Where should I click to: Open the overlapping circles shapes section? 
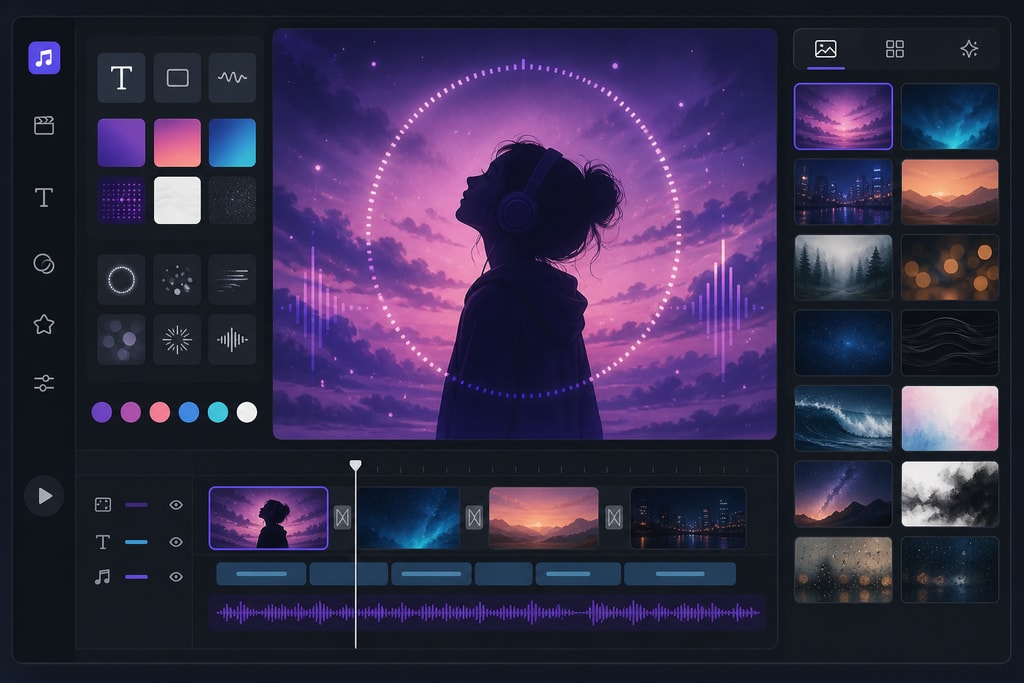pos(44,264)
